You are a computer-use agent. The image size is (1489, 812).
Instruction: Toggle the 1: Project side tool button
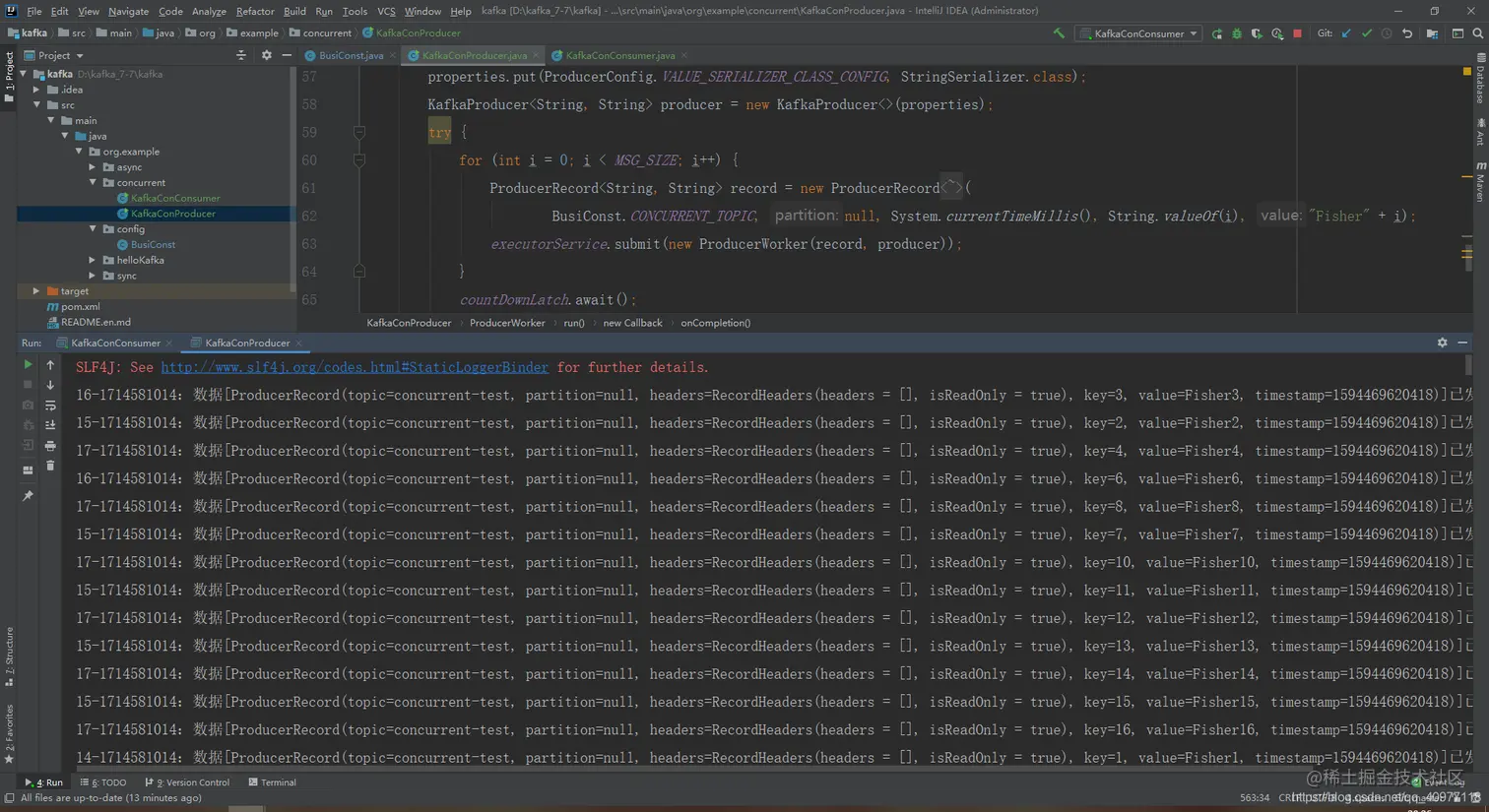coord(8,78)
